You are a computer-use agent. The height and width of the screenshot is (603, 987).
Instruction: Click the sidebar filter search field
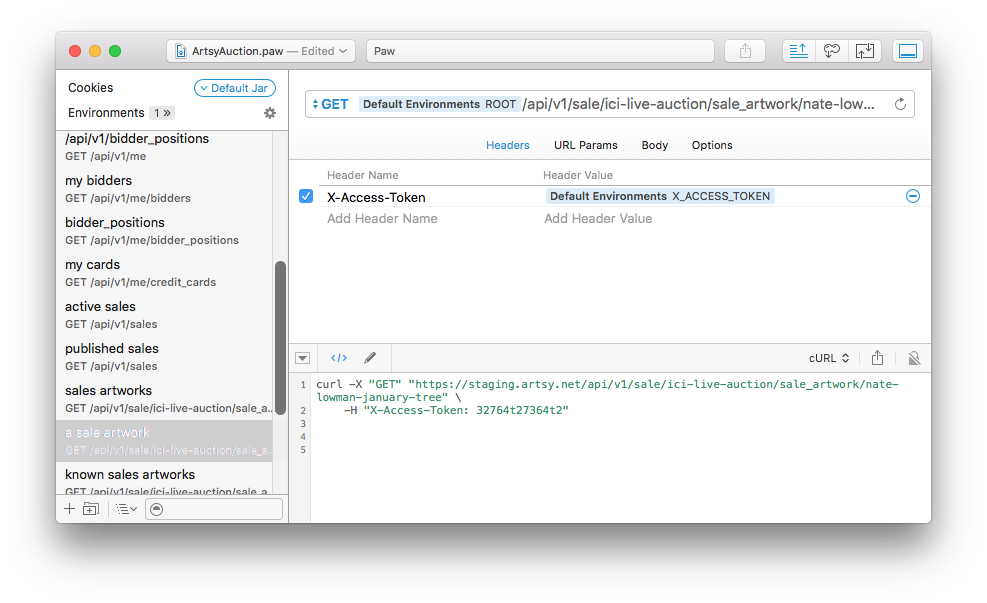click(214, 509)
